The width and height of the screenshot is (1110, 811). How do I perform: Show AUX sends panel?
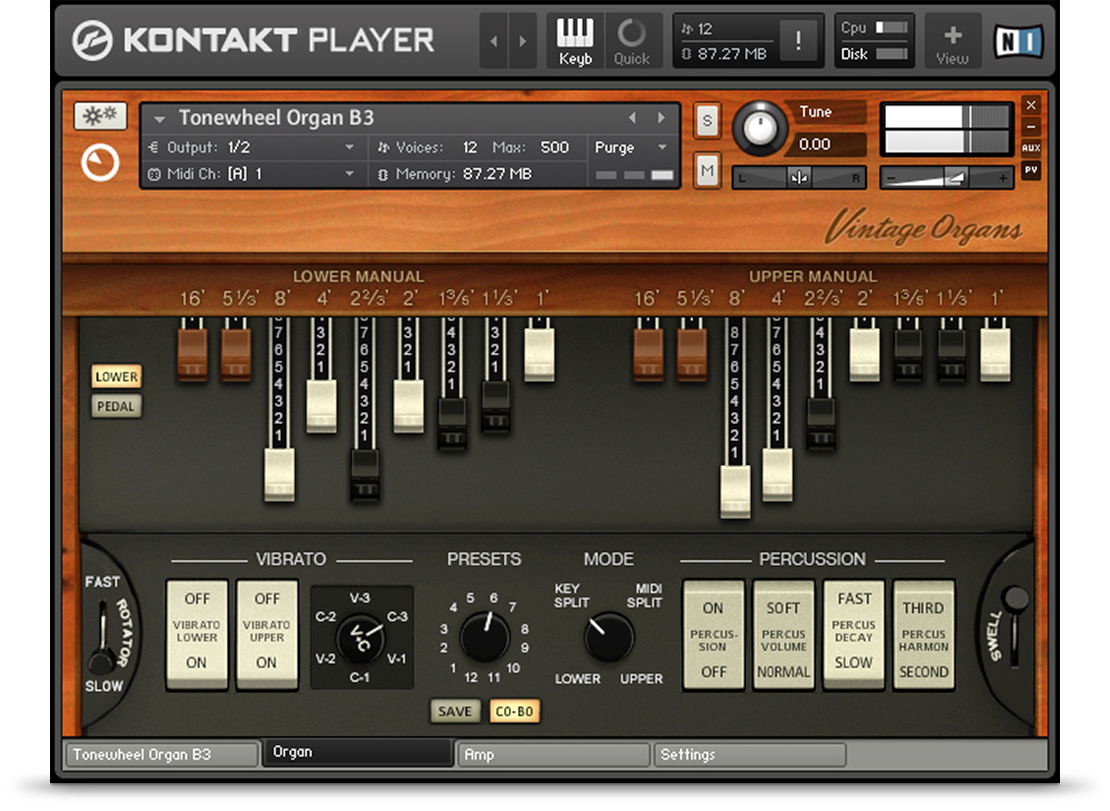(x=1031, y=148)
